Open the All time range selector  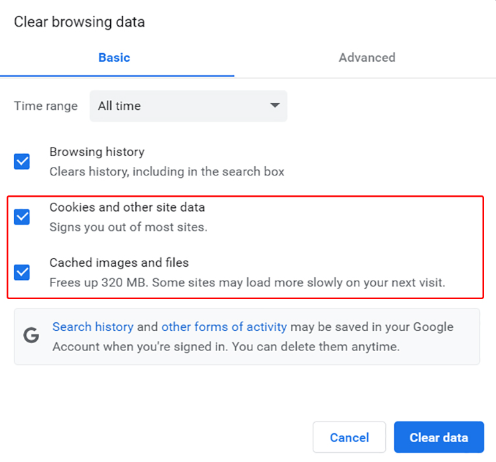point(188,106)
